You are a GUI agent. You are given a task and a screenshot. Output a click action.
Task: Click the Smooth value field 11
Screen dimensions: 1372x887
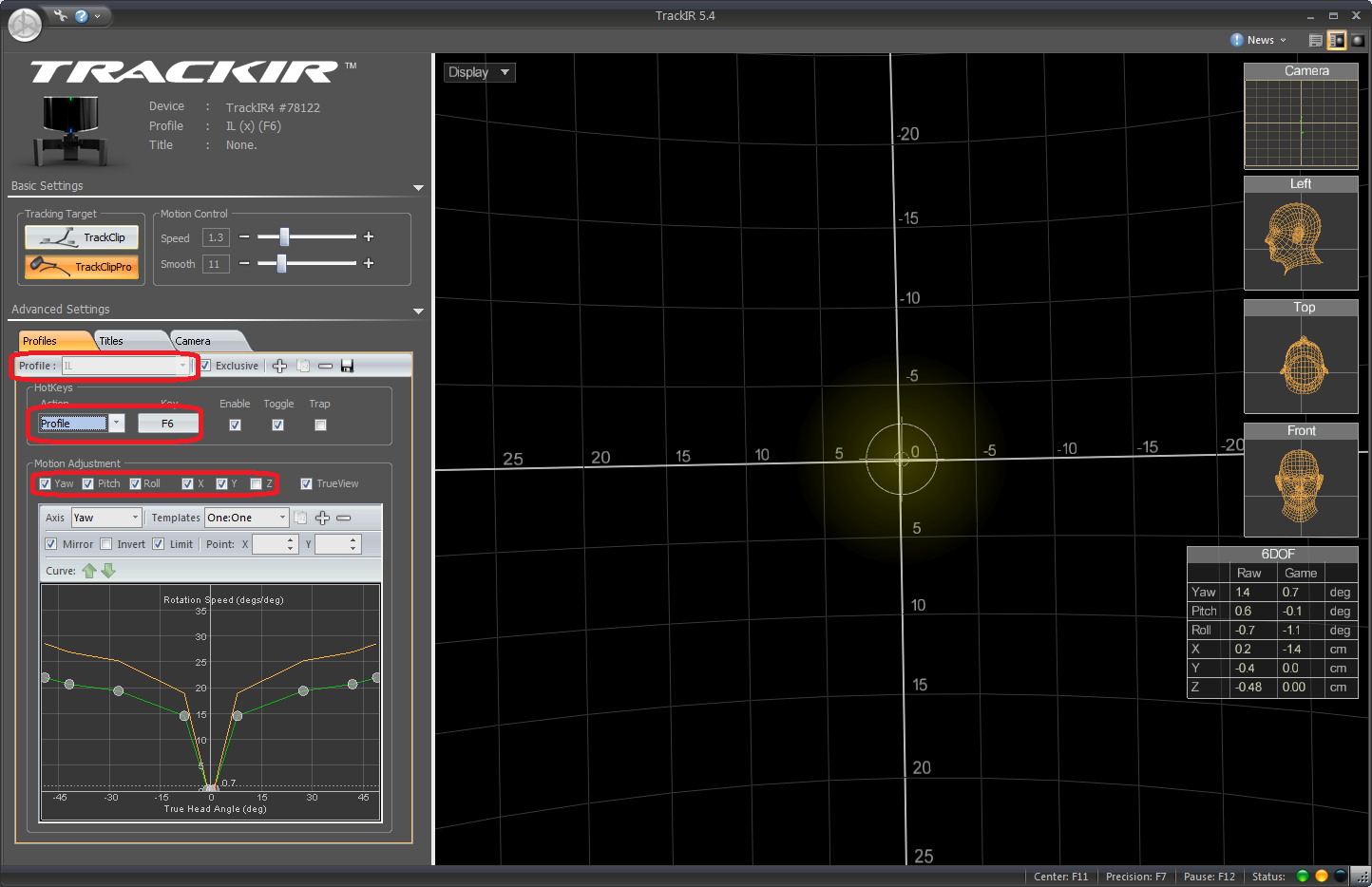(216, 264)
